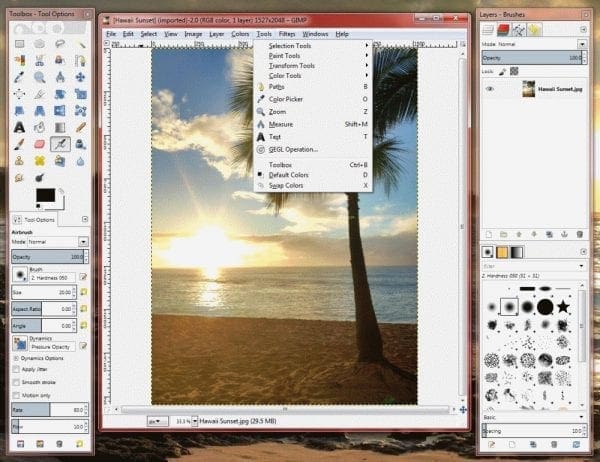This screenshot has width=600, height=462.
Task: Expand the Transform Tools submenu
Action: coord(313,65)
